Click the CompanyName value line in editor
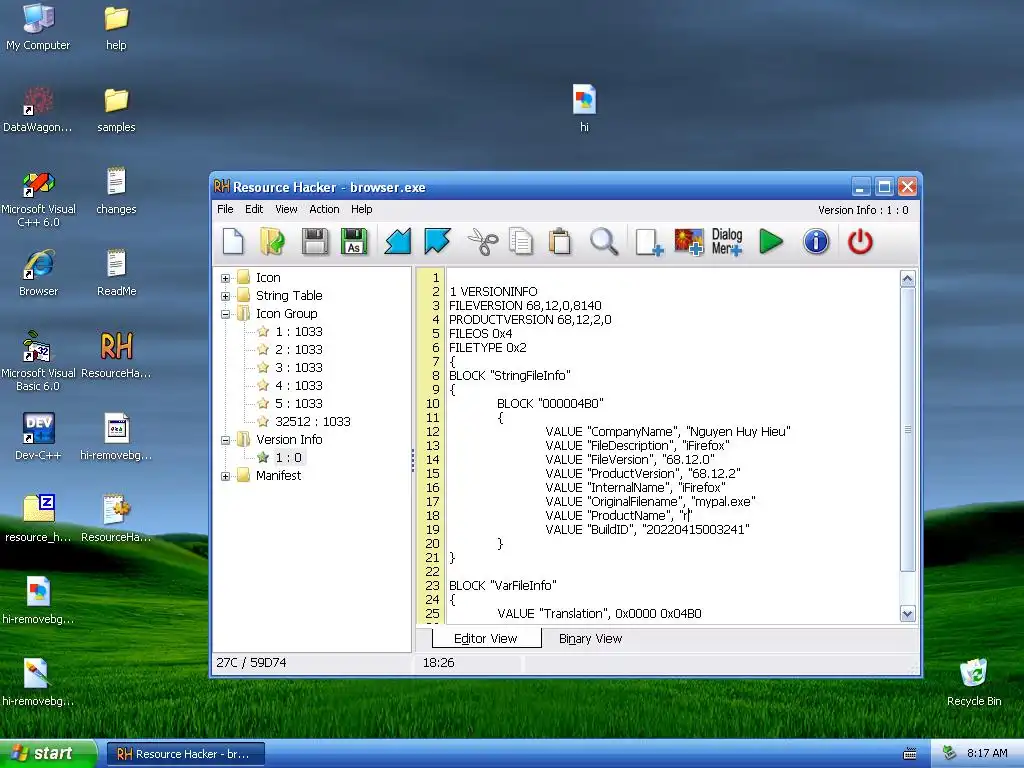This screenshot has width=1024, height=768. [x=668, y=432]
